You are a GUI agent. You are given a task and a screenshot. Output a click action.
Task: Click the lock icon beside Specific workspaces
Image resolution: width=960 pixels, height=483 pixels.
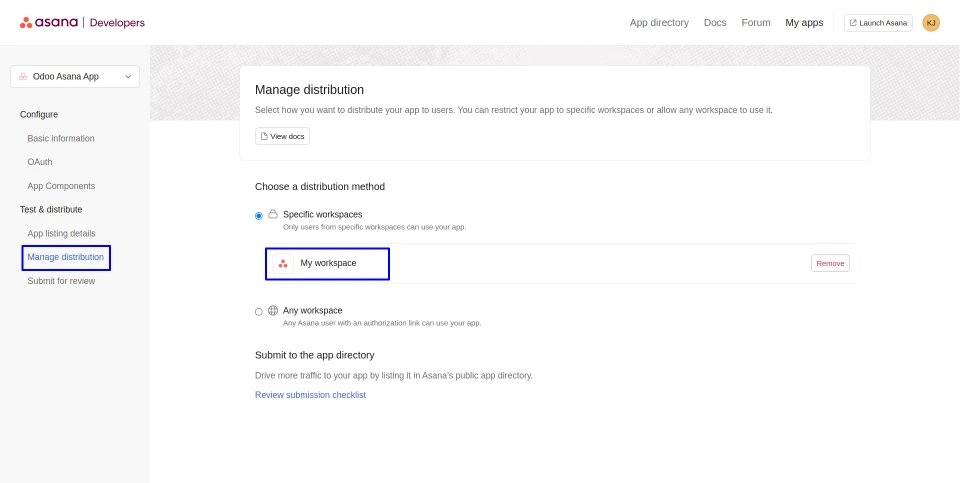273,214
